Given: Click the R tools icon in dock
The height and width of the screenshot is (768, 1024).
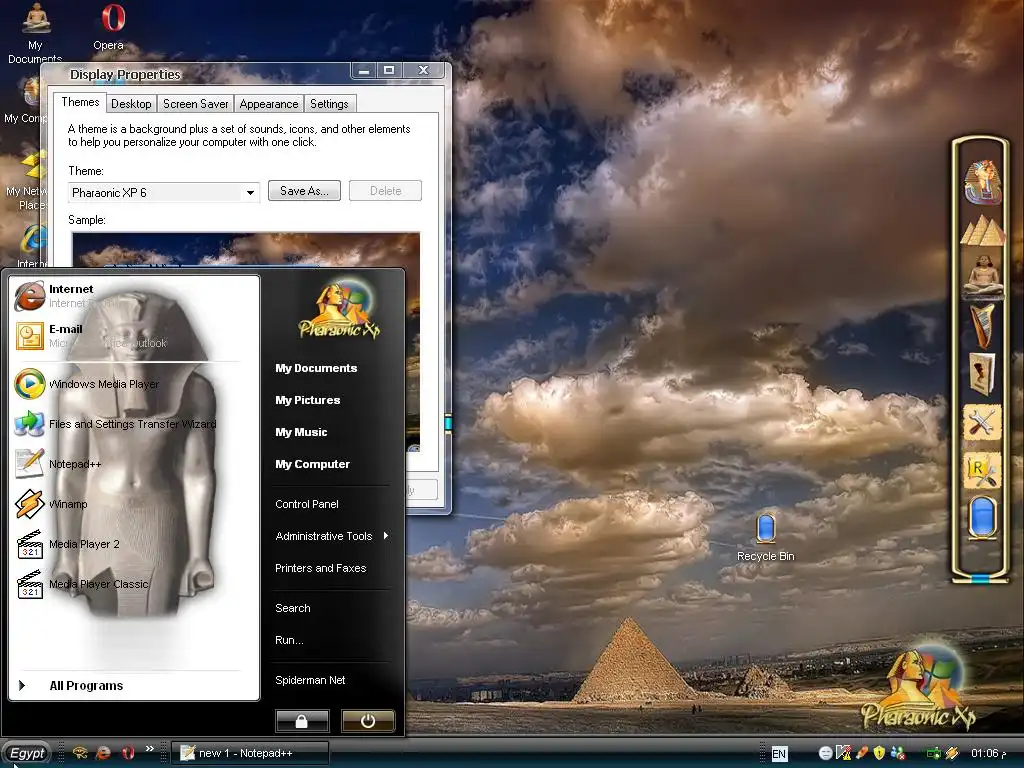Looking at the screenshot, I should click(982, 471).
